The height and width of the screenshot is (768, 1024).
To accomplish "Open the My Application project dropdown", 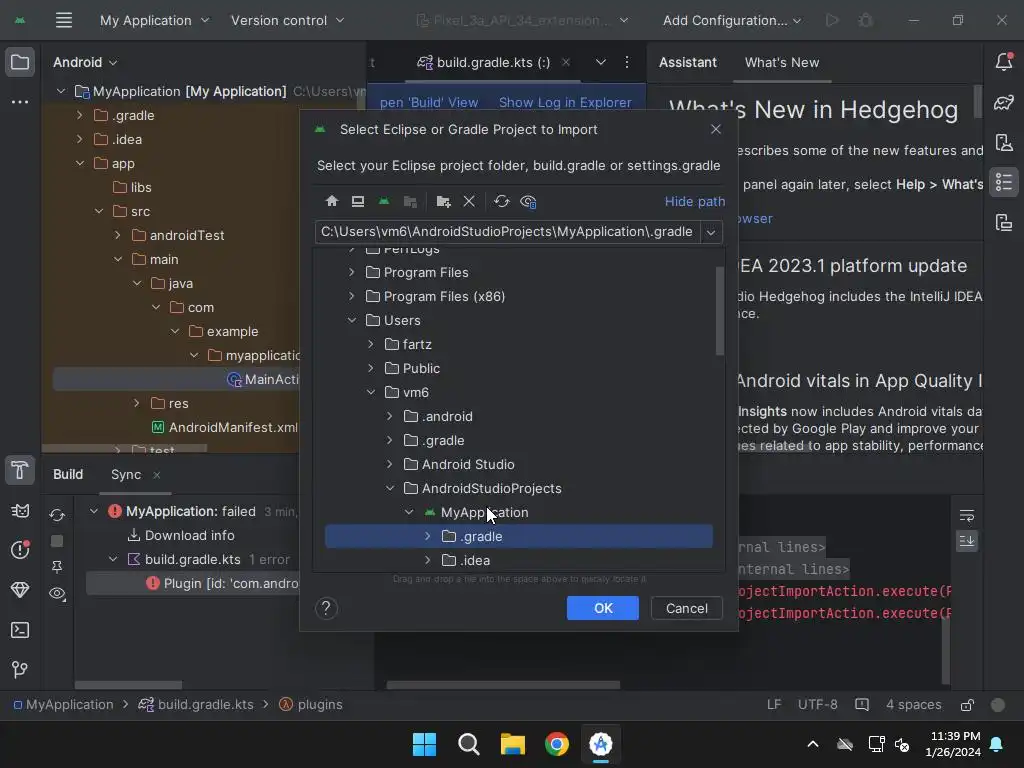I will 154,20.
